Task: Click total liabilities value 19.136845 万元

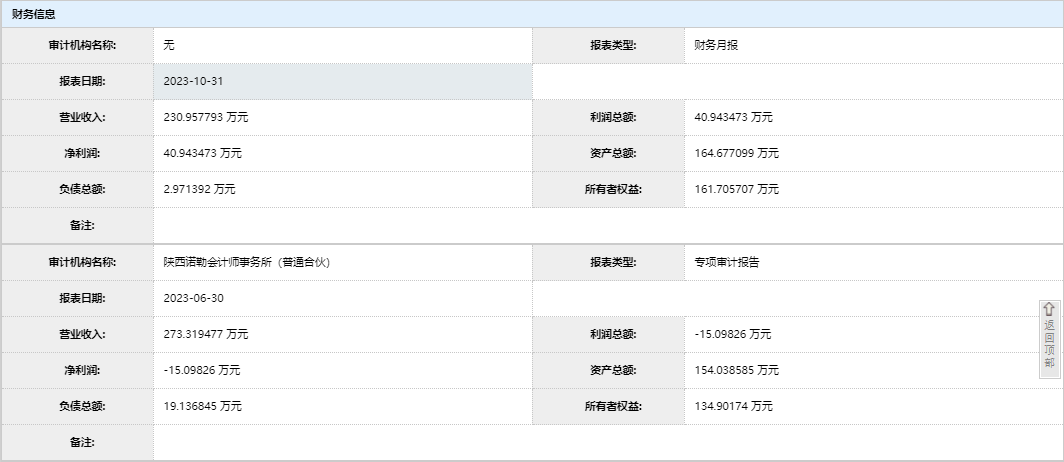Action: [202, 406]
